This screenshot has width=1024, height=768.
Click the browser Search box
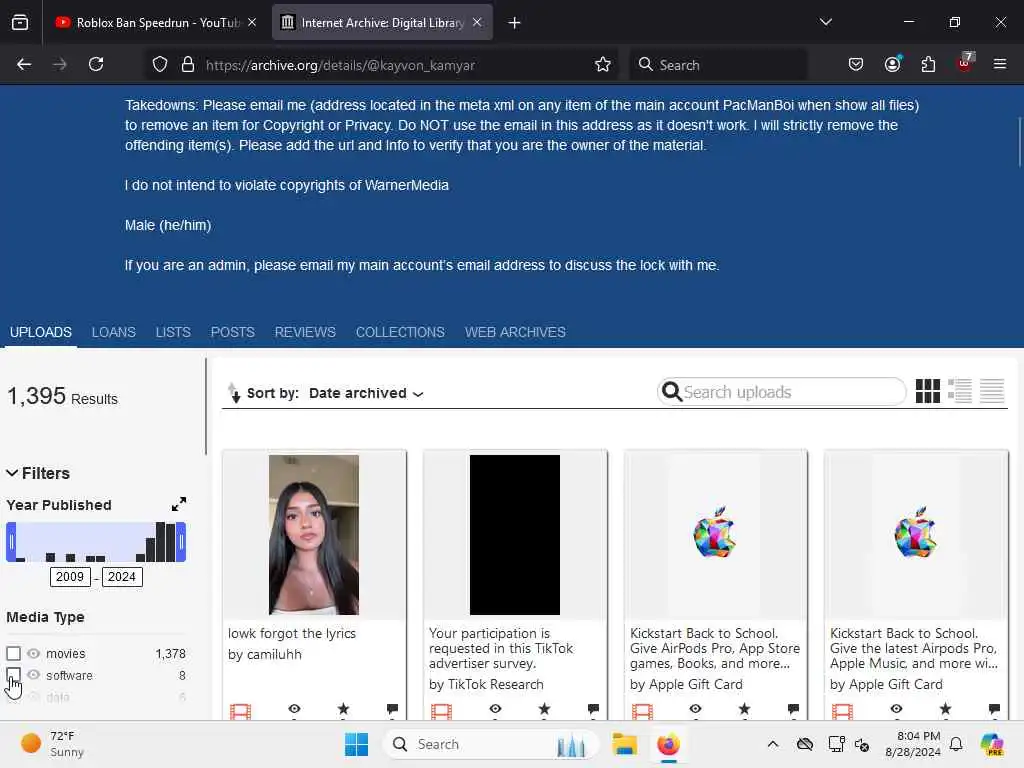click(718, 65)
